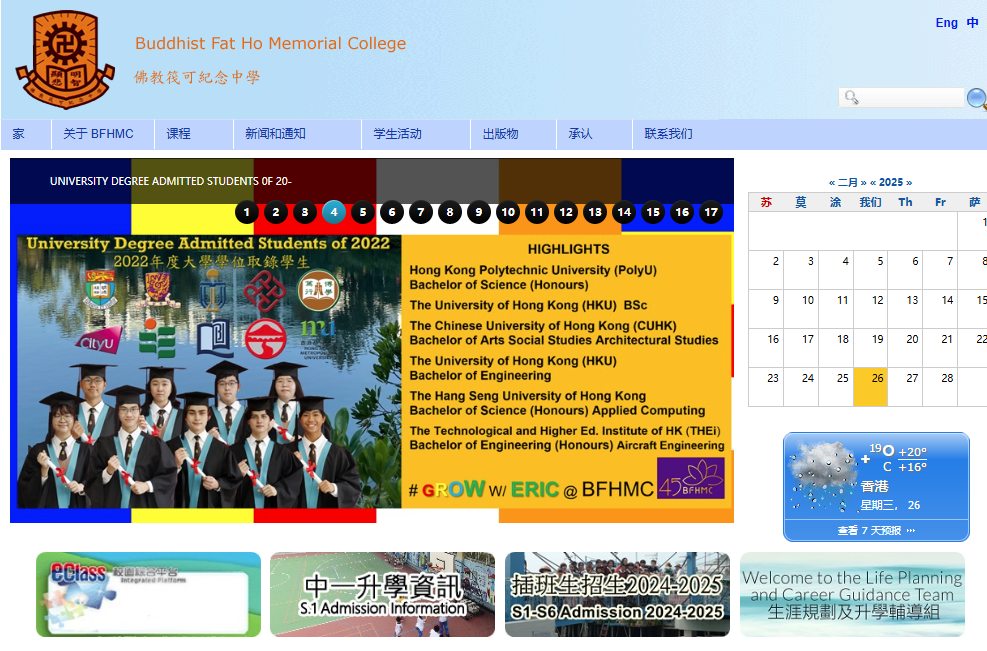The image size is (987, 651).
Task: Click the rainy cloud weather icon
Action: coord(821,475)
